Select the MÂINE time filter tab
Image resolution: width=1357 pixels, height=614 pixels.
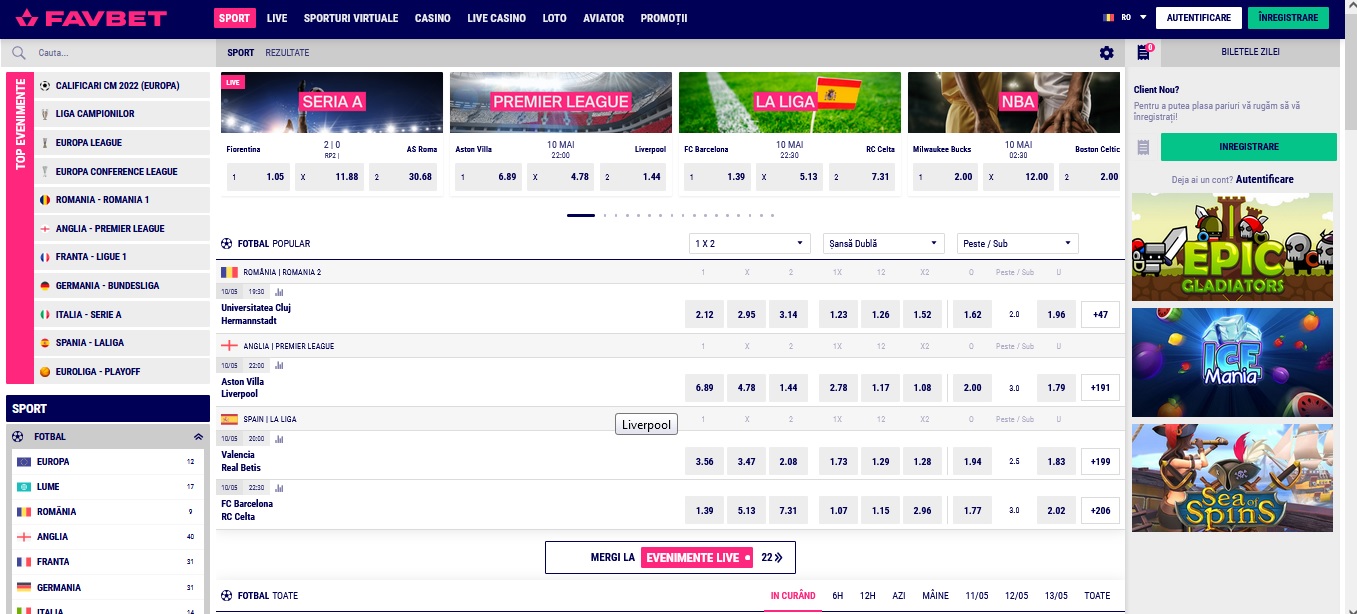click(x=935, y=596)
